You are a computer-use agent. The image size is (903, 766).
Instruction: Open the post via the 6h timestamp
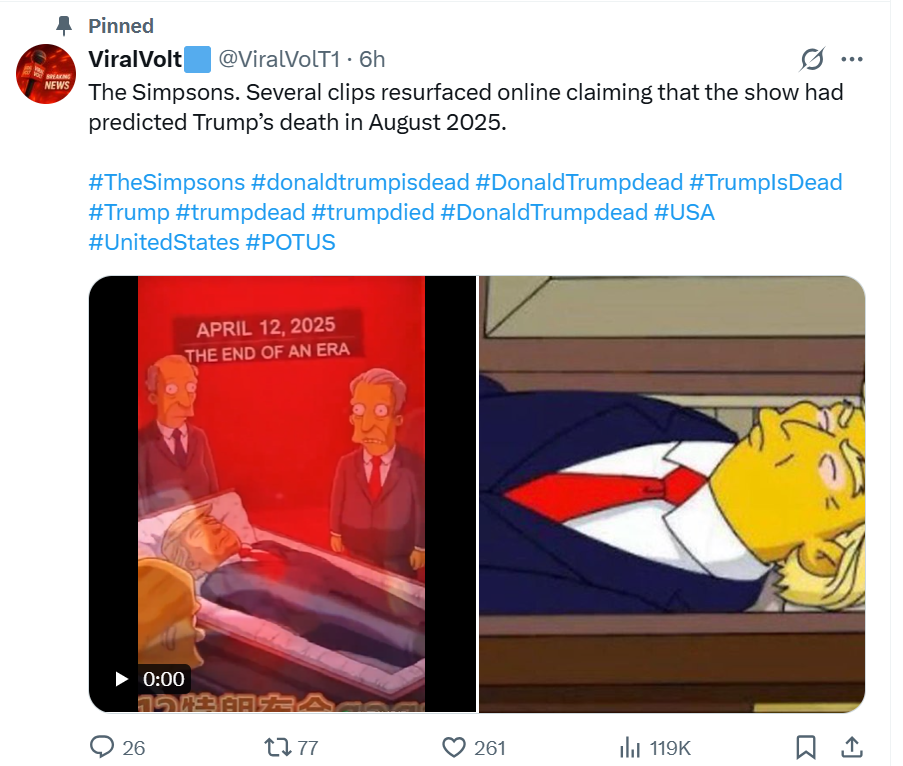coord(368,59)
